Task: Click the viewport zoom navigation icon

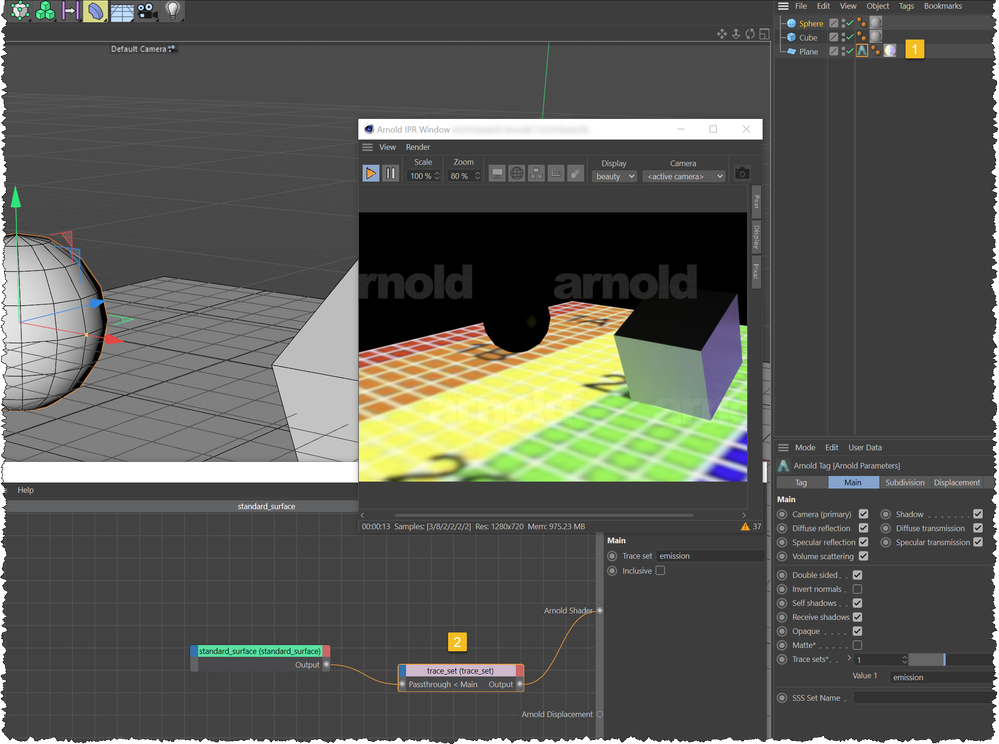Action: (x=735, y=34)
